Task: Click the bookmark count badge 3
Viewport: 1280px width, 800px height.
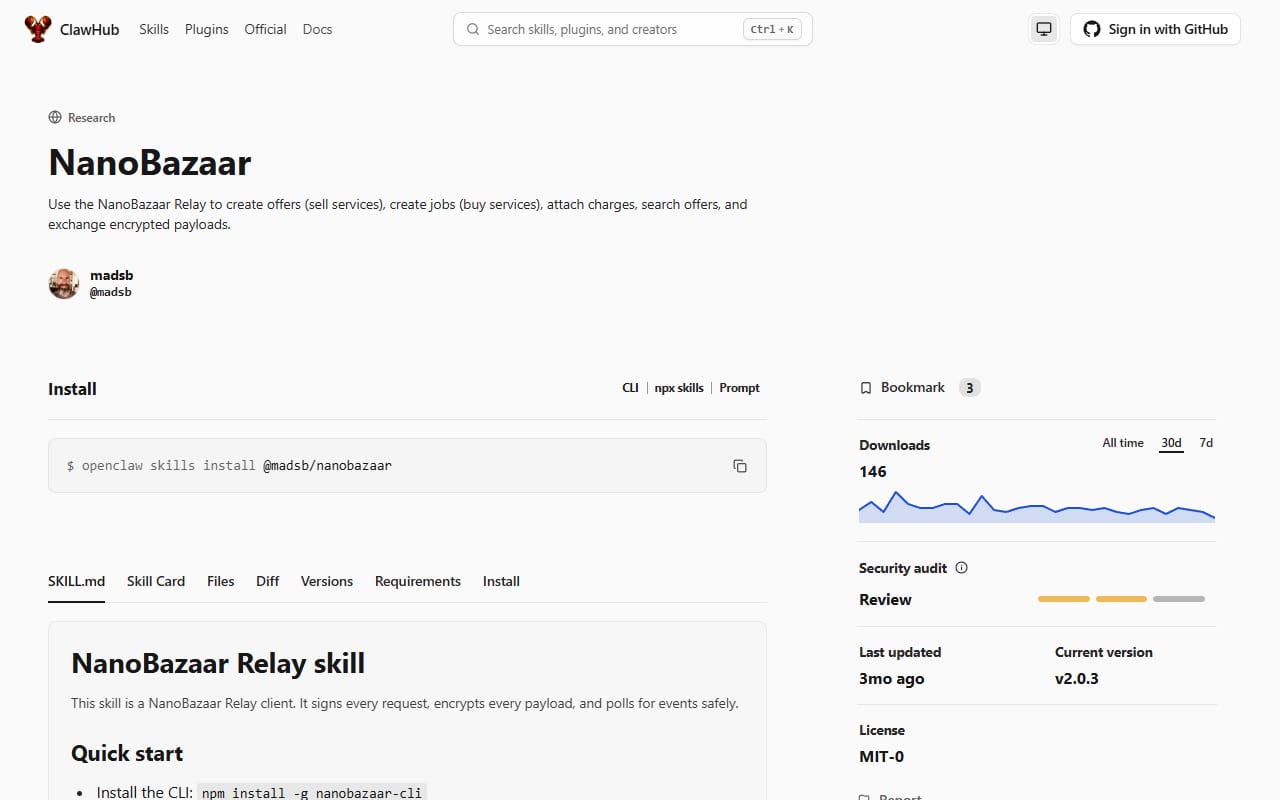Action: pos(970,388)
